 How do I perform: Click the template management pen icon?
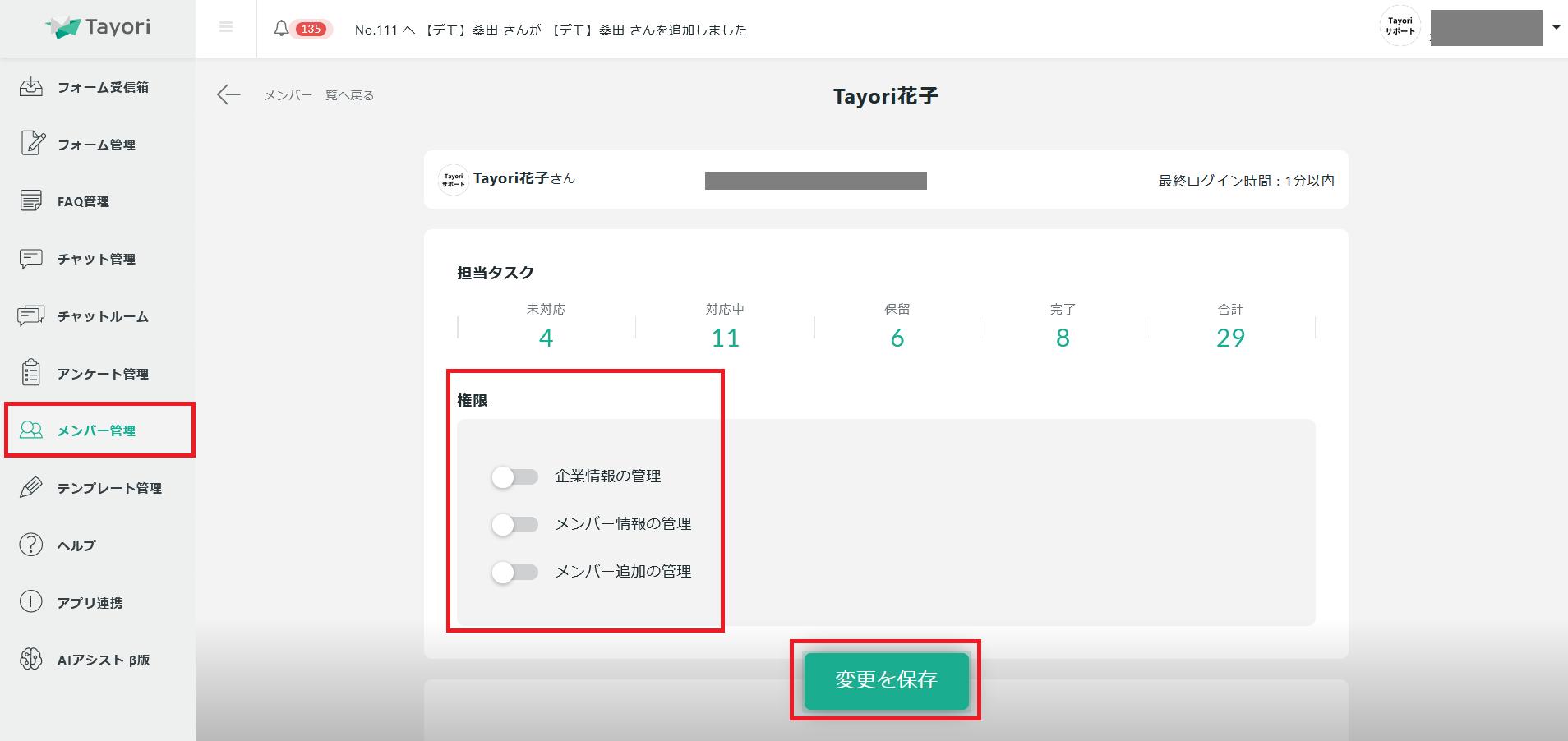tap(31, 487)
